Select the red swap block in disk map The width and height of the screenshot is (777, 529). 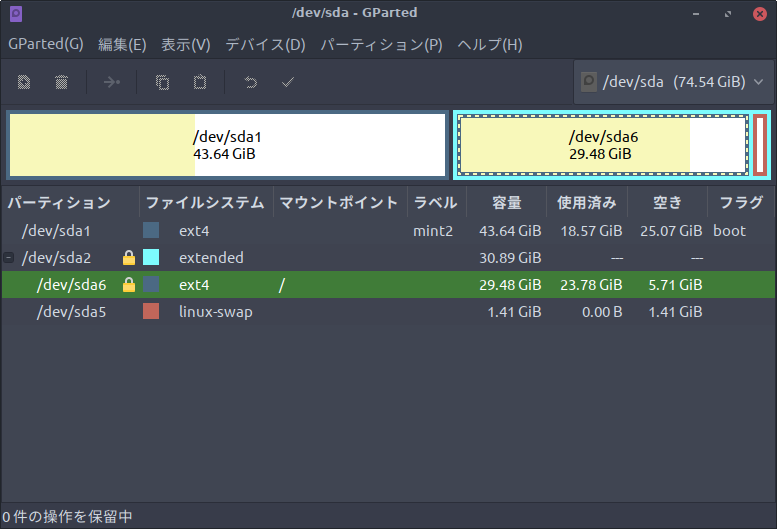(760, 145)
